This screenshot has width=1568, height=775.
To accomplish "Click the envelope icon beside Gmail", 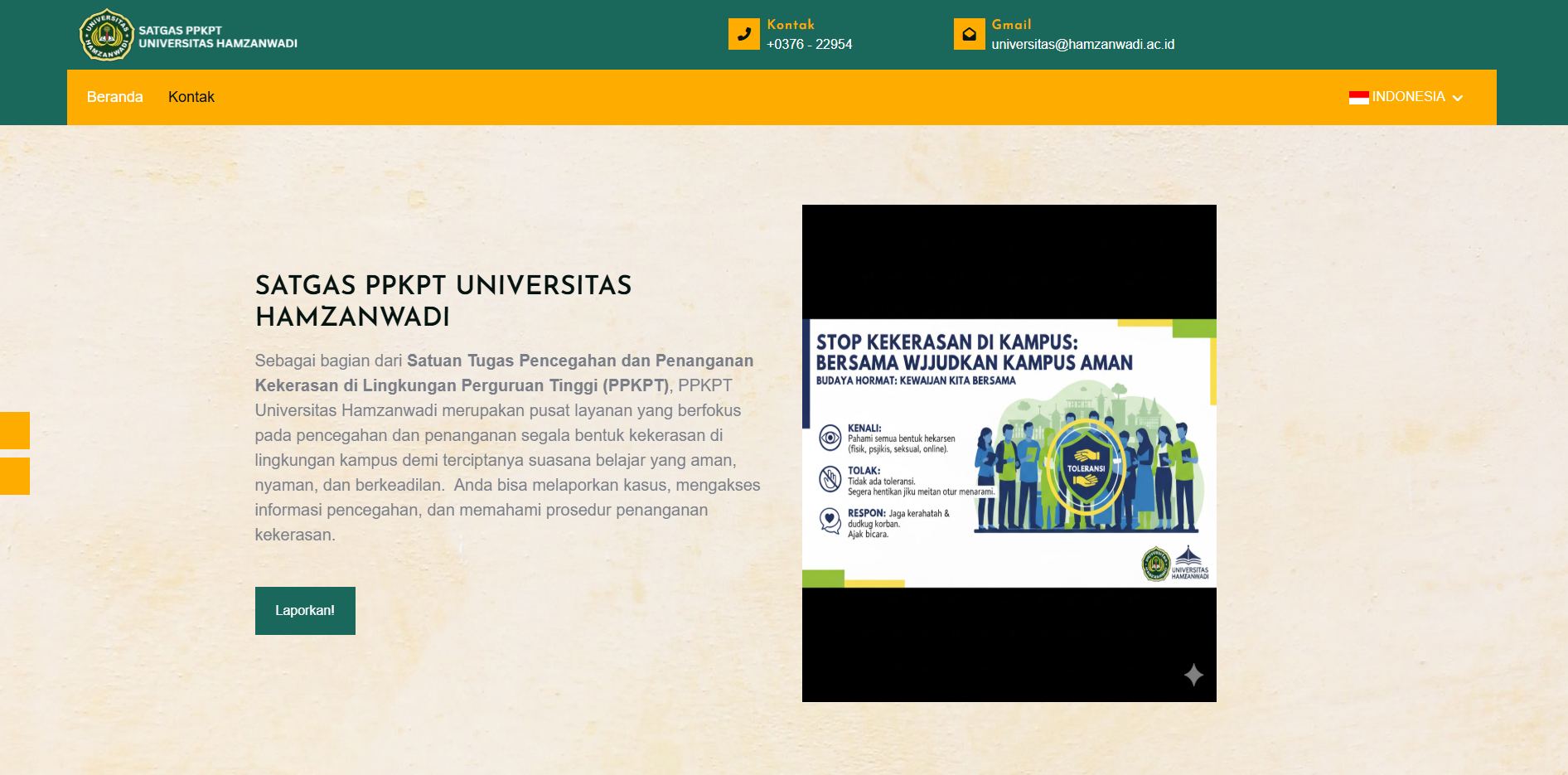I will (969, 34).
